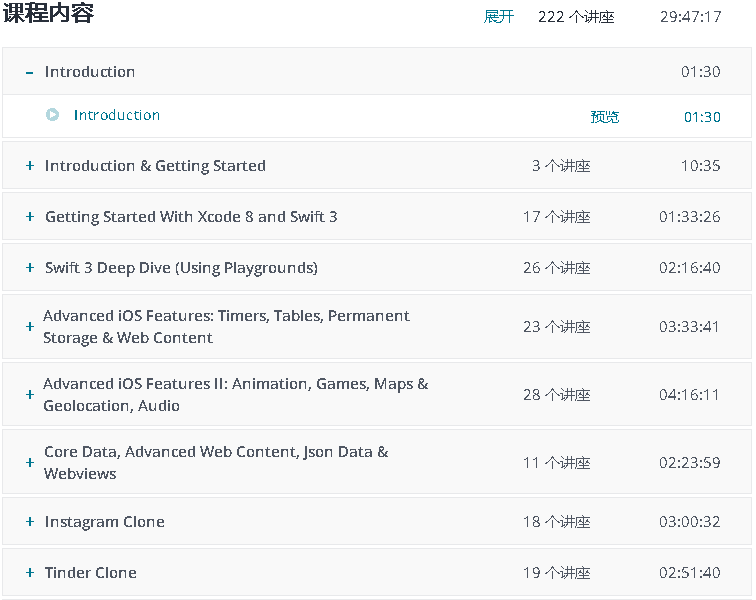Click the Introduction section header title
756x600 pixels.
[90, 72]
